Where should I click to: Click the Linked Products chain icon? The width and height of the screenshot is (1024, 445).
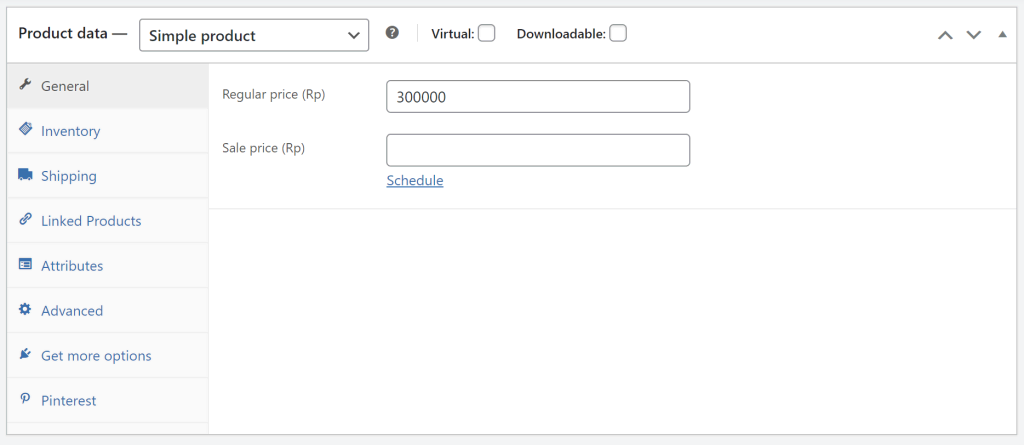click(25, 220)
